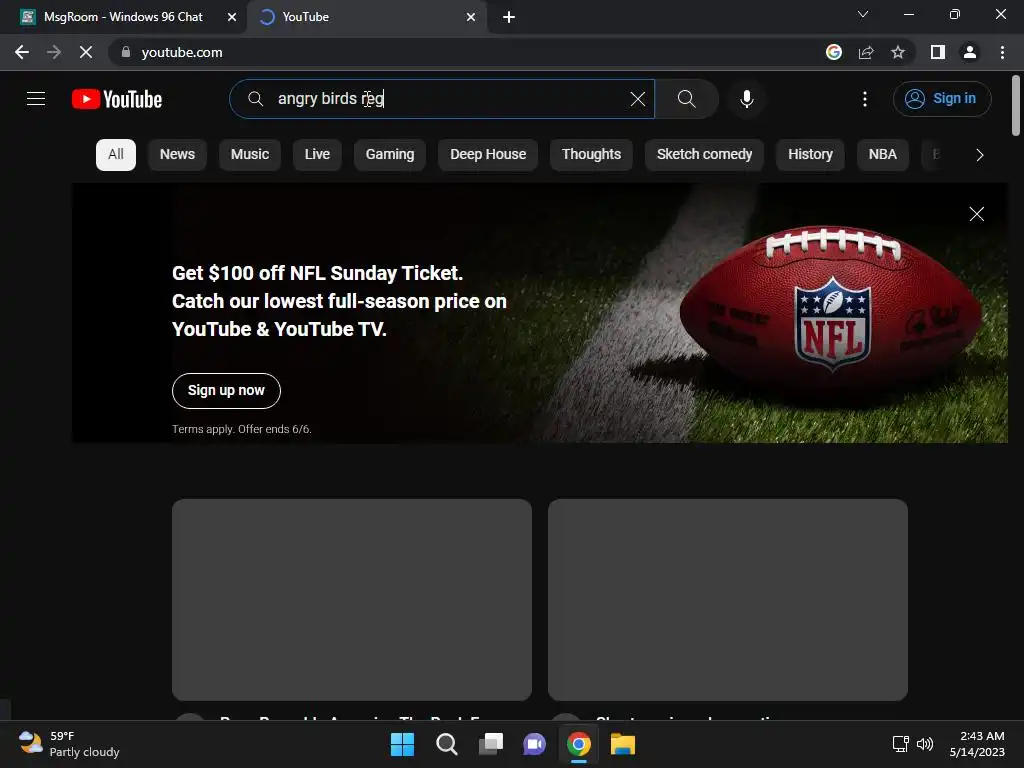Submit search with magnifier button
The height and width of the screenshot is (768, 1024).
tap(686, 99)
